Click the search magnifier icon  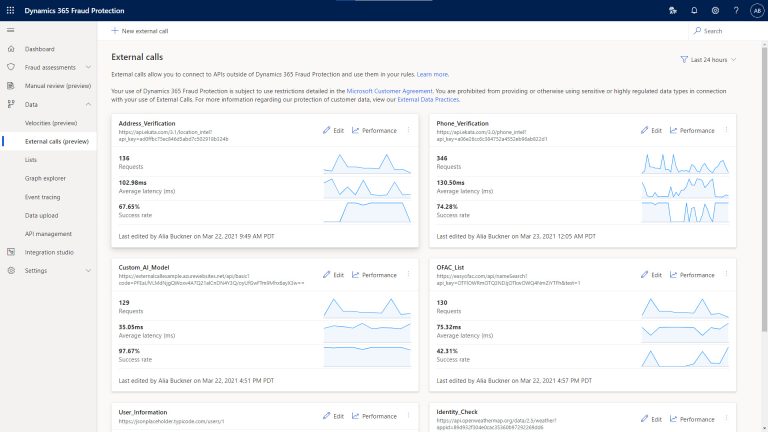tap(697, 31)
